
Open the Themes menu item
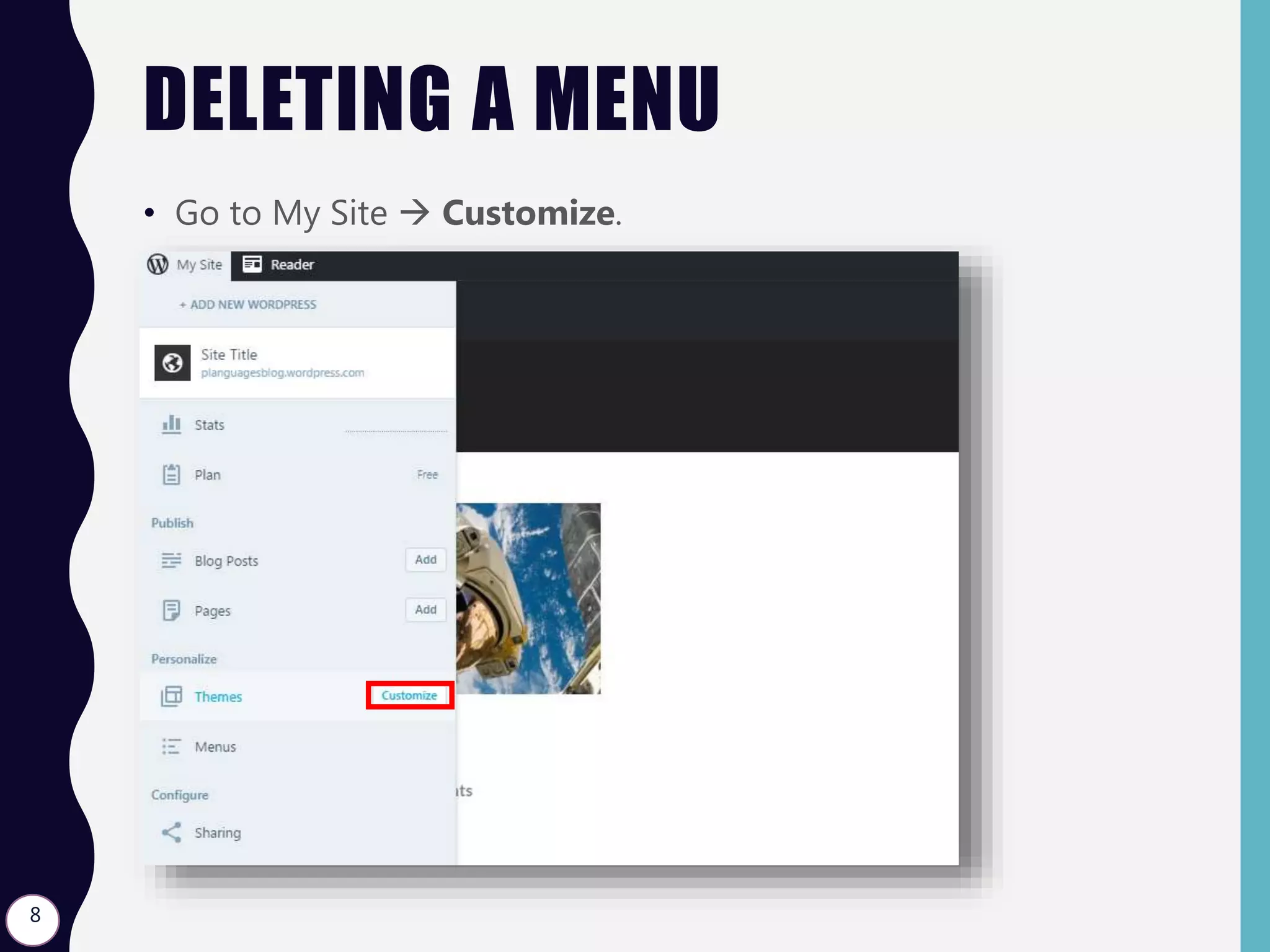tap(218, 697)
